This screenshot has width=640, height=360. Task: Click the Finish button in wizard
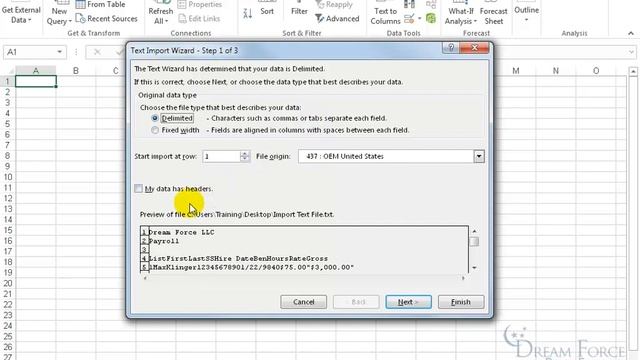tap(461, 302)
